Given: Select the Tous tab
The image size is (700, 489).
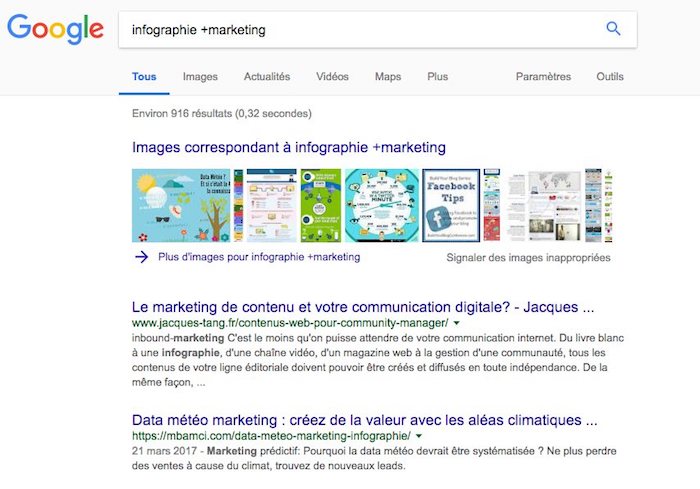Looking at the screenshot, I should tap(144, 76).
